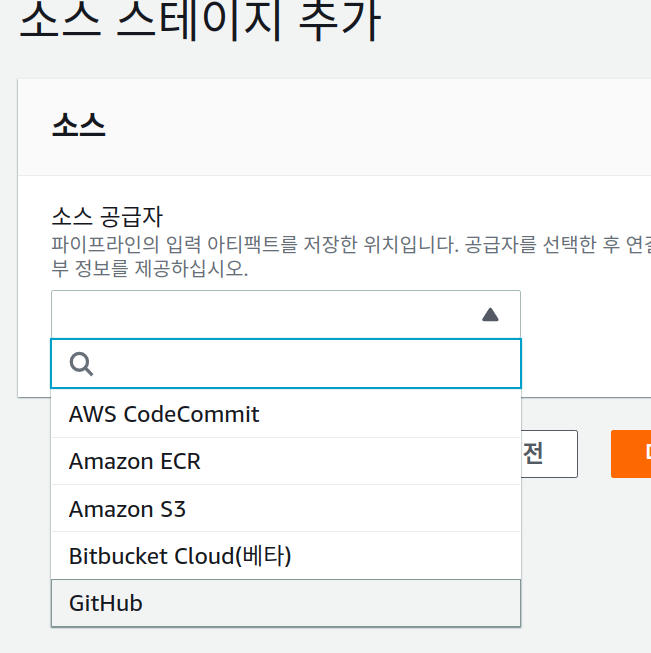Click the 소스 section heading
This screenshot has height=653, width=651.
[x=79, y=125]
